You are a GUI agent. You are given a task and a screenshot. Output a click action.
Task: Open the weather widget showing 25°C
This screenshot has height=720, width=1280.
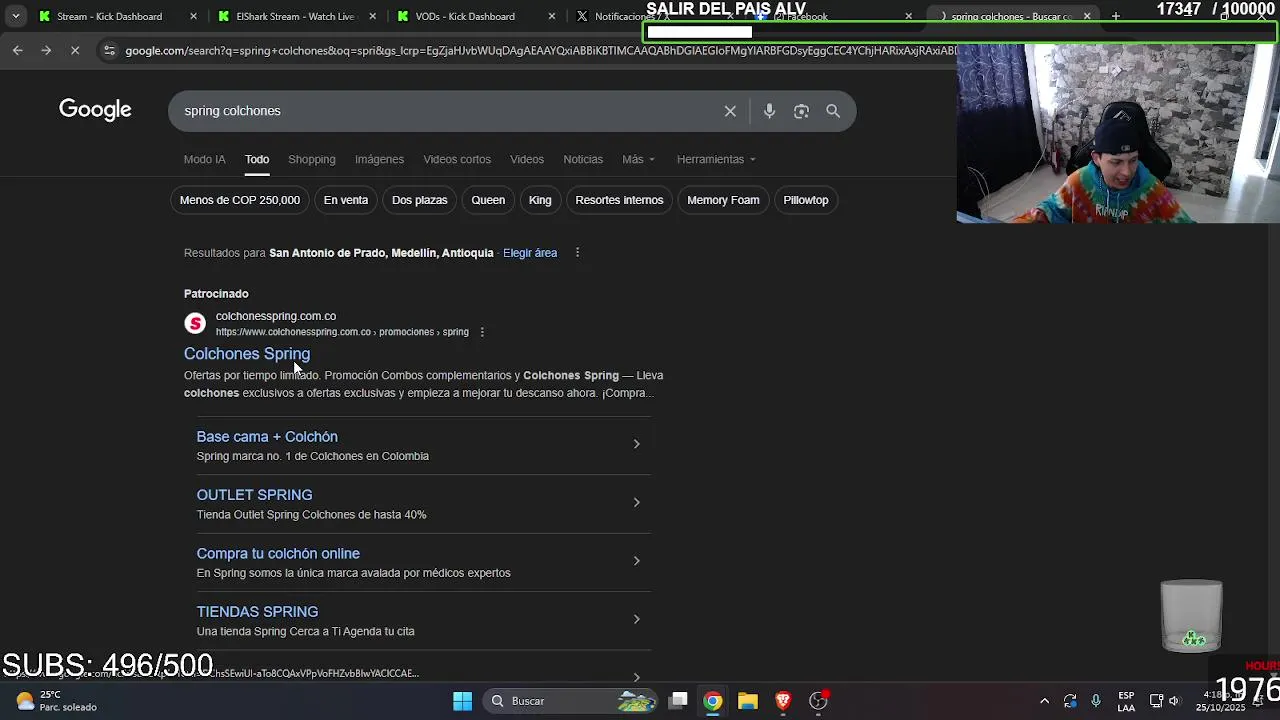56,701
